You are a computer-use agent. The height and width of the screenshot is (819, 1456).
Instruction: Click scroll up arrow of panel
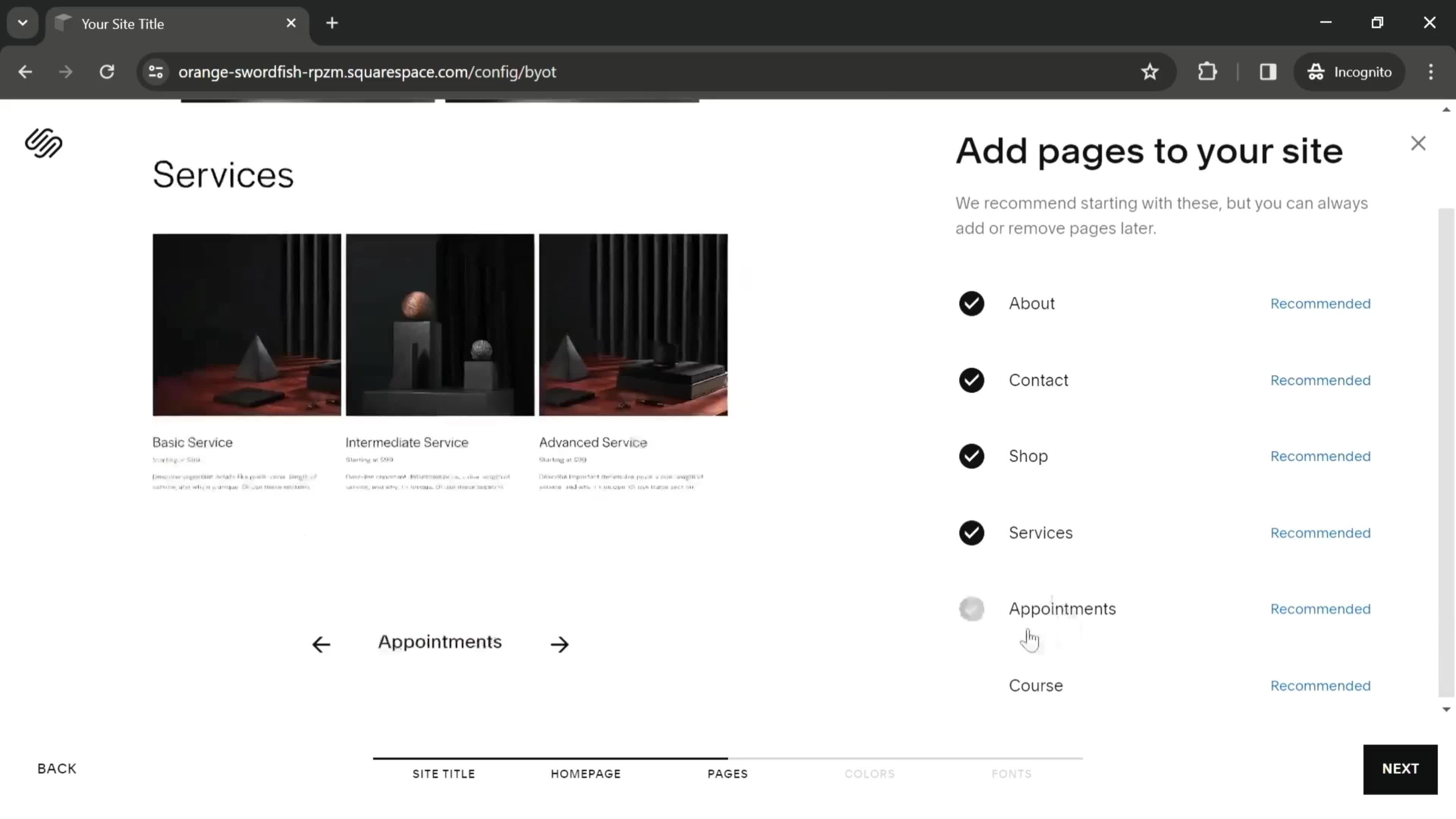point(1447,110)
